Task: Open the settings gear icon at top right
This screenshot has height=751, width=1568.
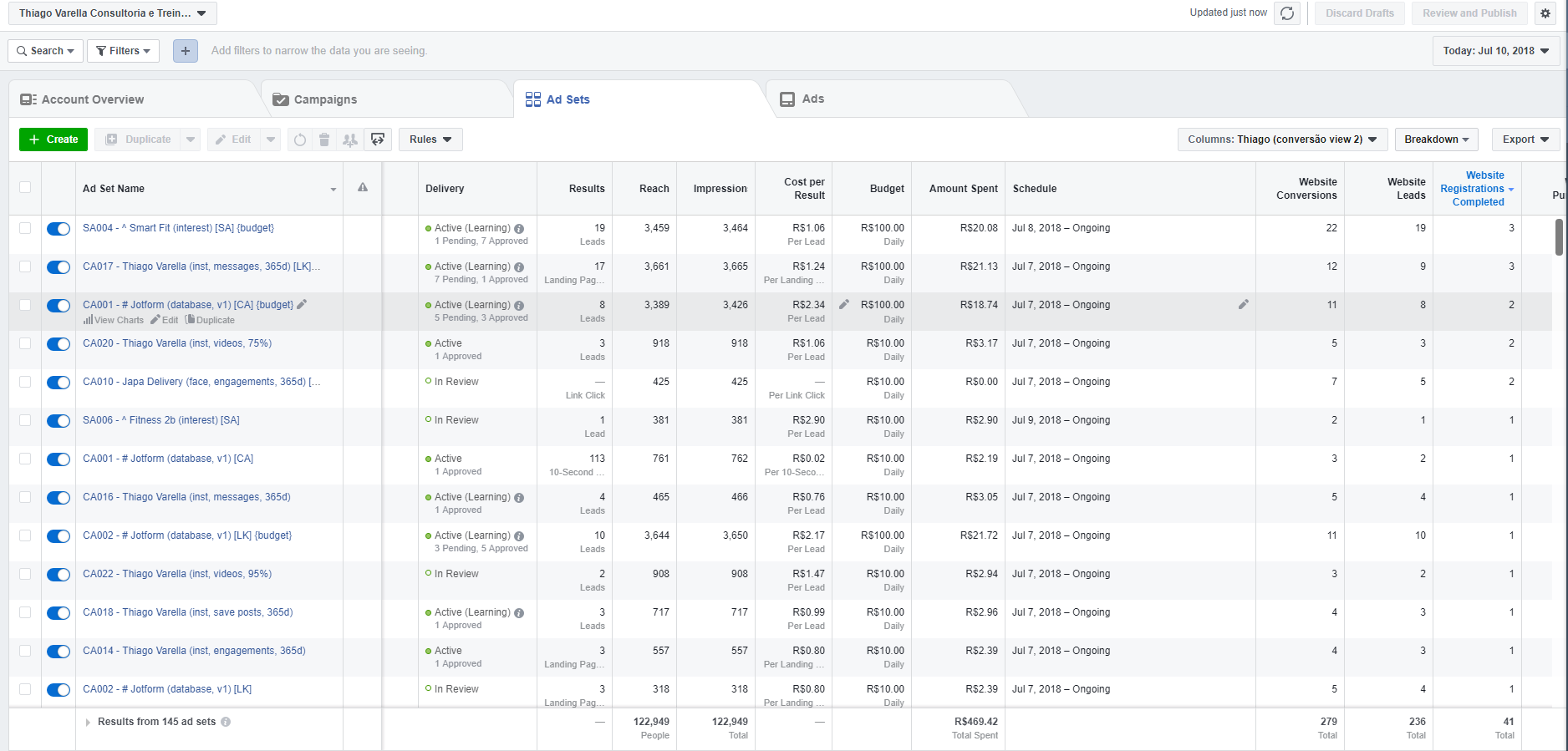Action: 1545,13
